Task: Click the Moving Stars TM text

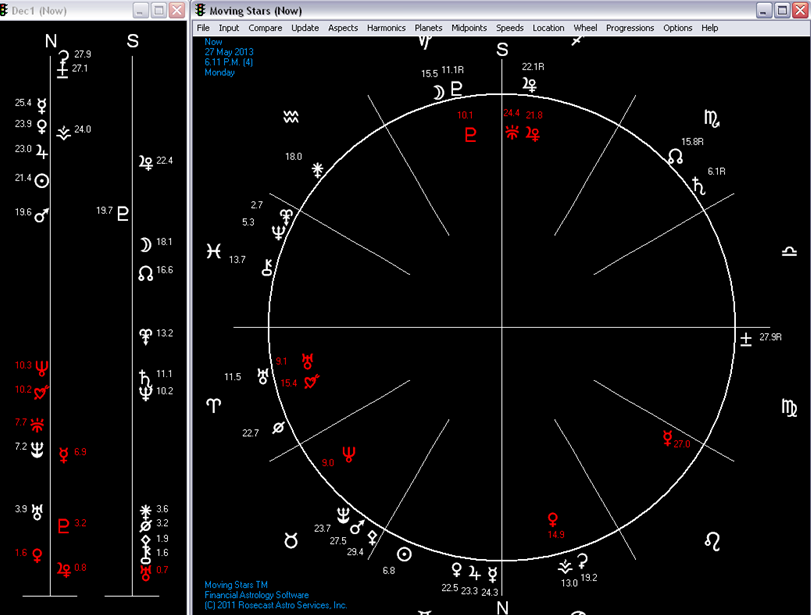Action: [236, 584]
